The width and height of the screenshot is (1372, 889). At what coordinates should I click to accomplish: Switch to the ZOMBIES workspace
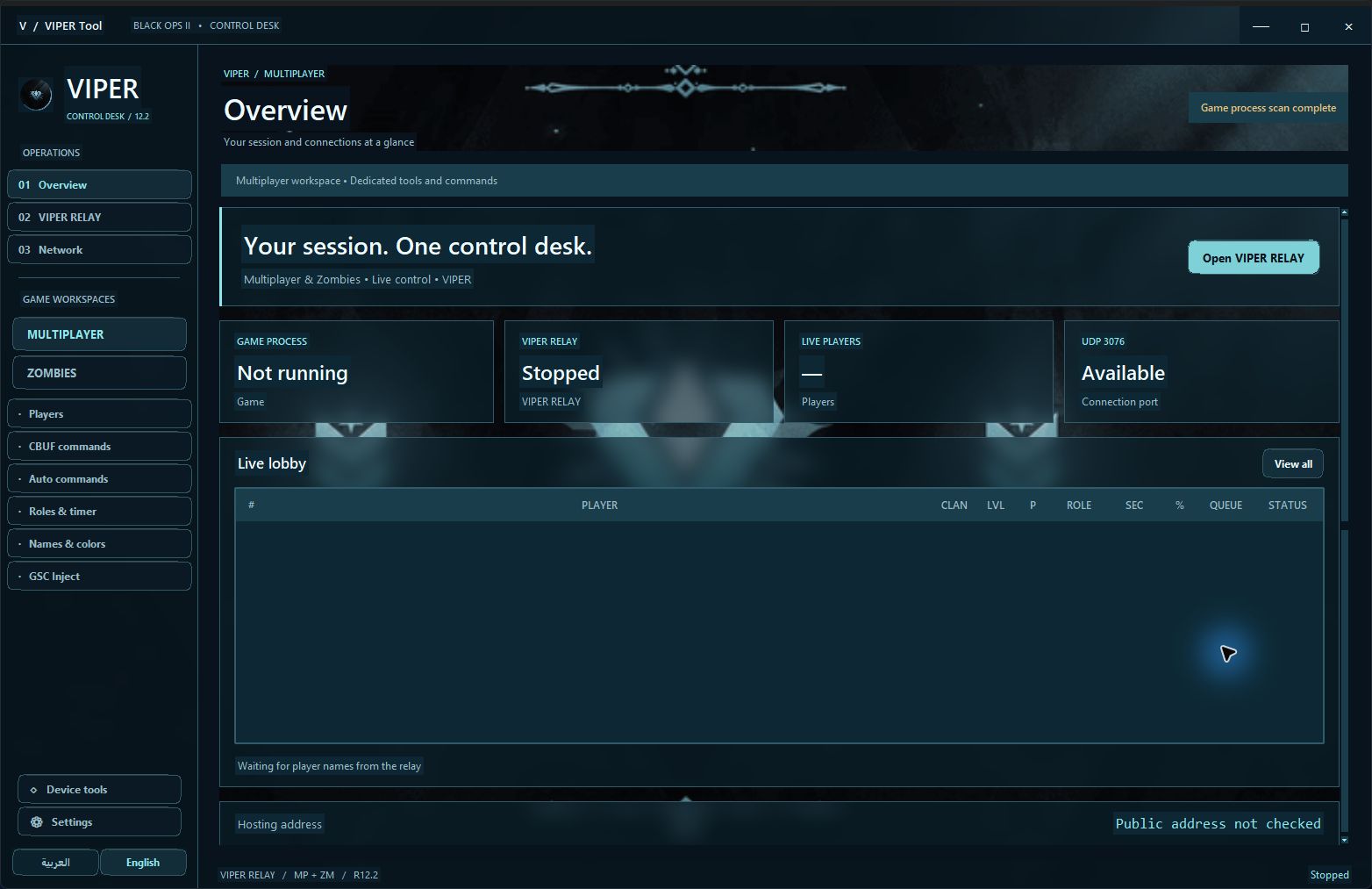pos(99,373)
